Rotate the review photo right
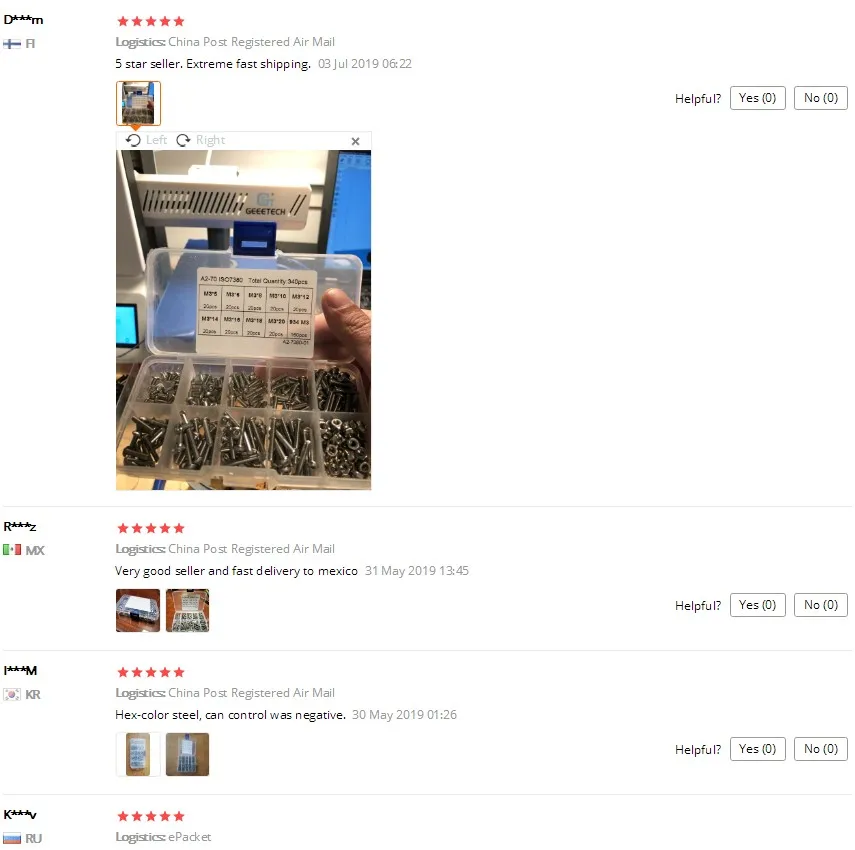Screen dimensions: 855x850 coord(200,140)
